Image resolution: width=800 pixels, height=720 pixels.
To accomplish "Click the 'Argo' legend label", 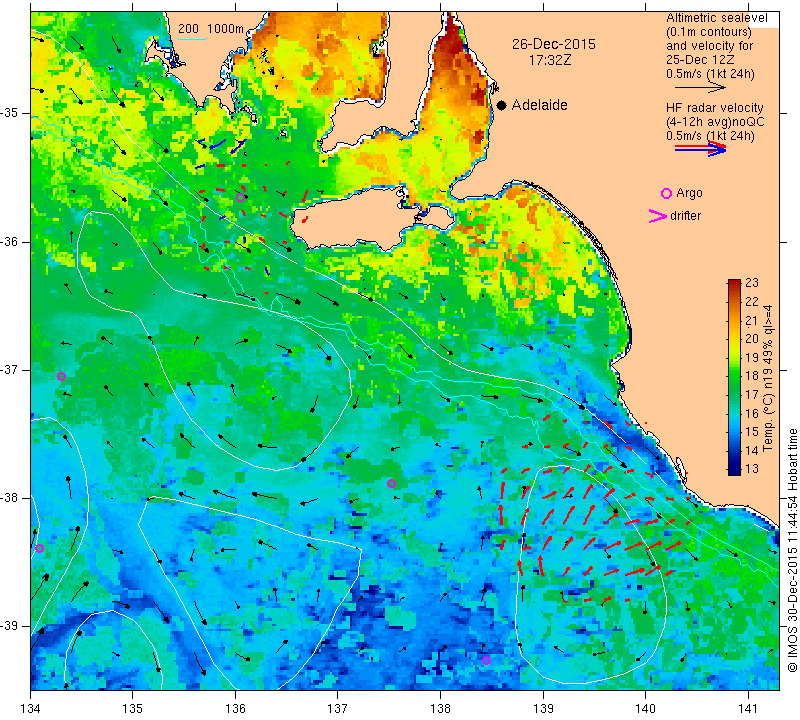I will (x=689, y=193).
